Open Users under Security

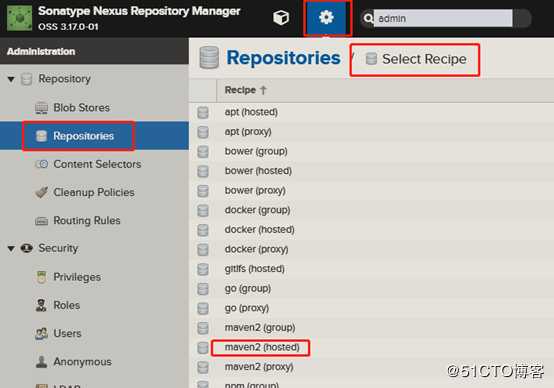coord(67,333)
